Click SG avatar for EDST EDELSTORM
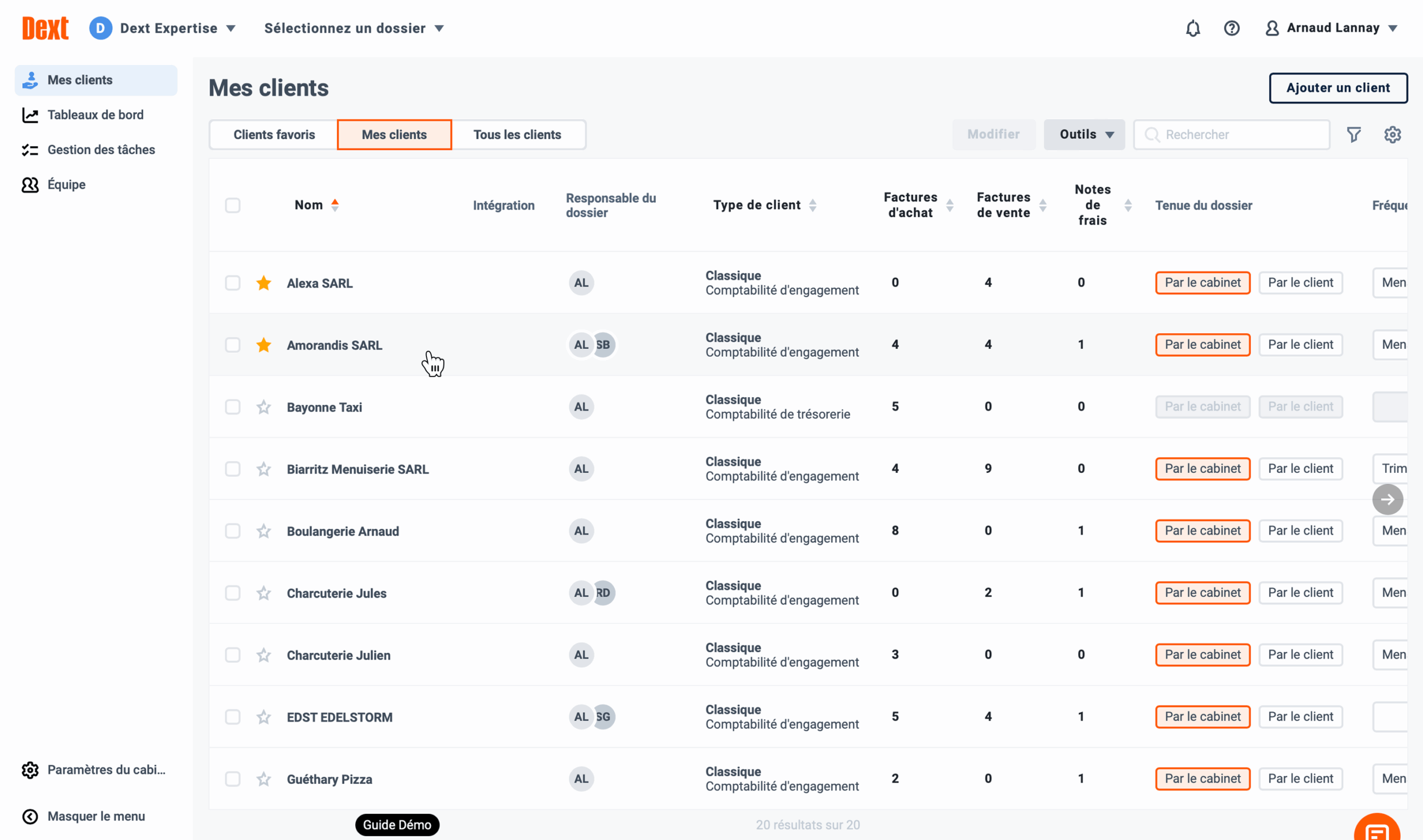Image resolution: width=1423 pixels, height=840 pixels. point(605,717)
